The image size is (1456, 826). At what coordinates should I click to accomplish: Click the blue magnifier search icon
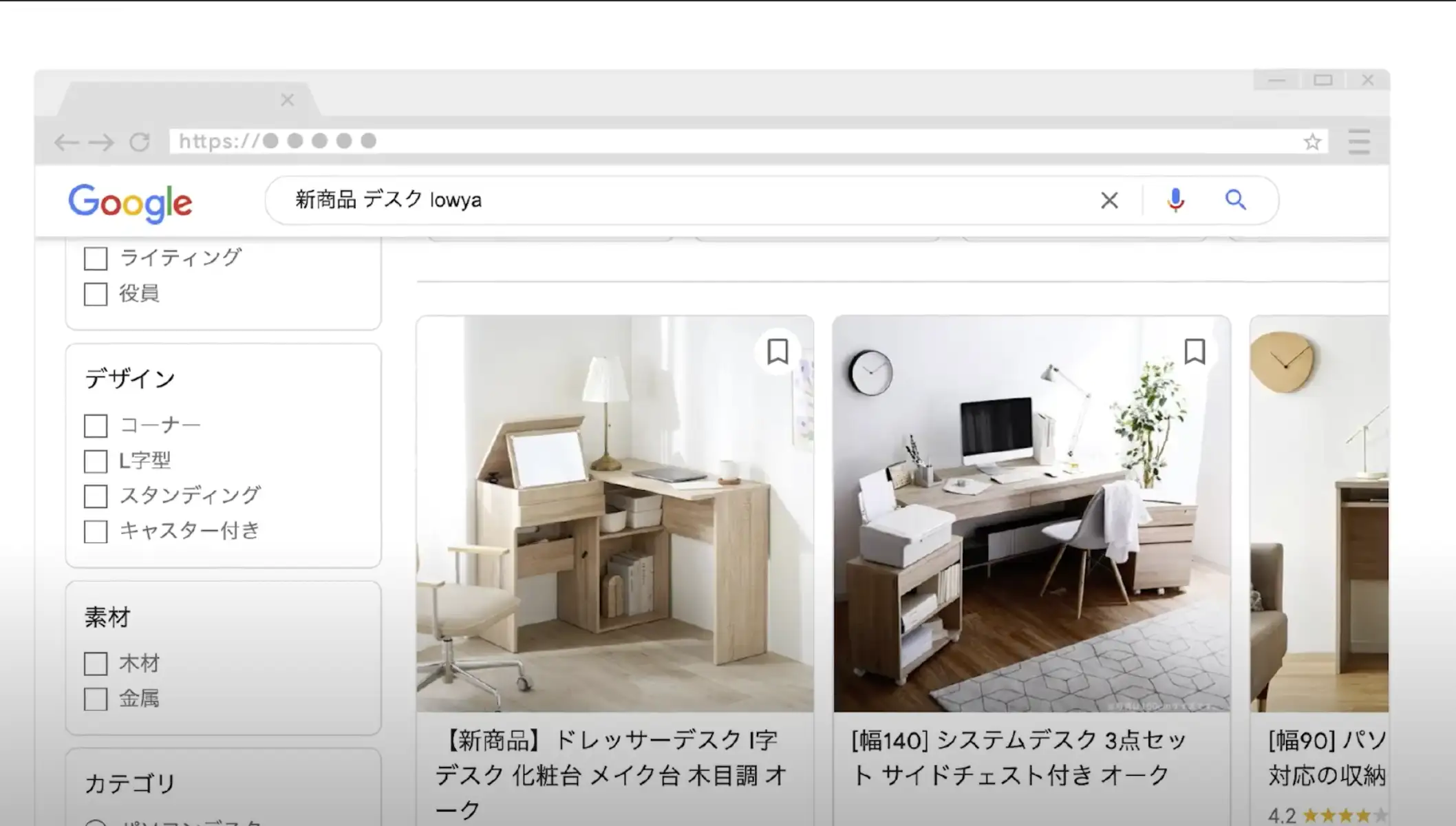point(1236,200)
